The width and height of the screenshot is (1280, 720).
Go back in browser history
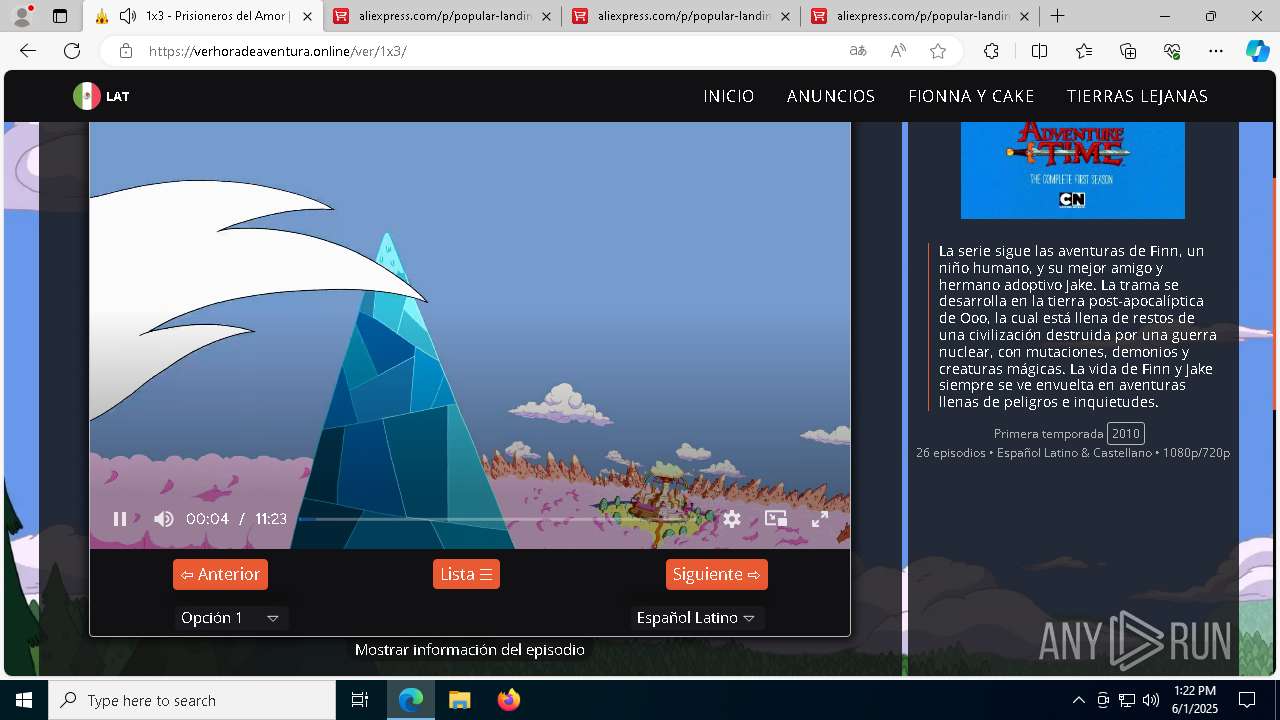coord(28,51)
